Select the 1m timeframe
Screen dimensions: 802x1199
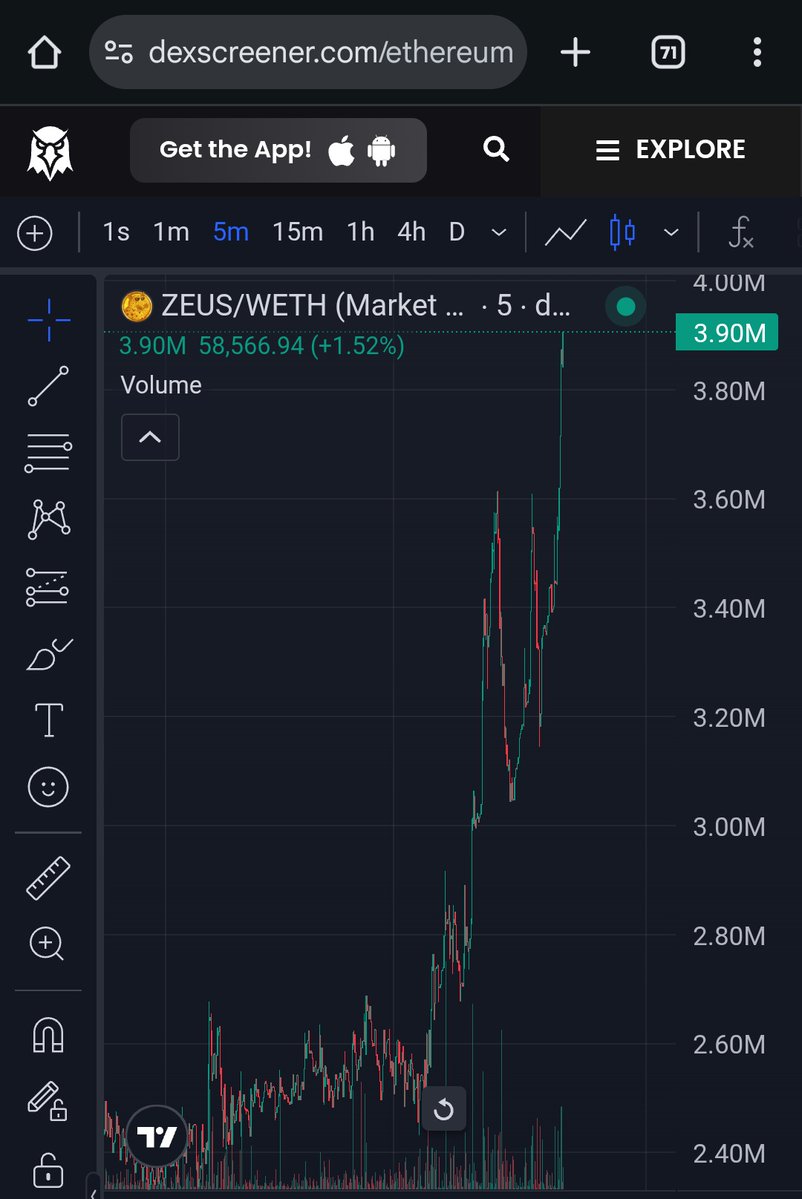(171, 232)
